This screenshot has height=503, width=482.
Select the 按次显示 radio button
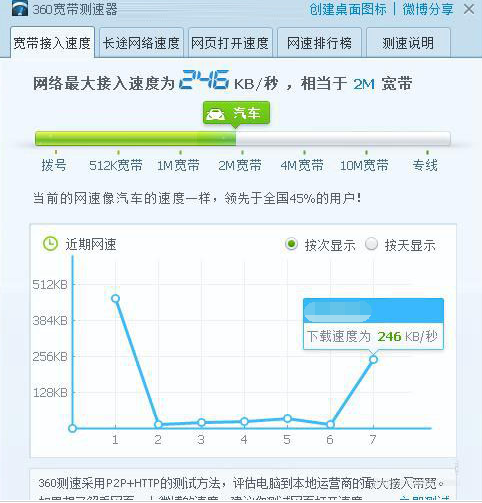(291, 244)
